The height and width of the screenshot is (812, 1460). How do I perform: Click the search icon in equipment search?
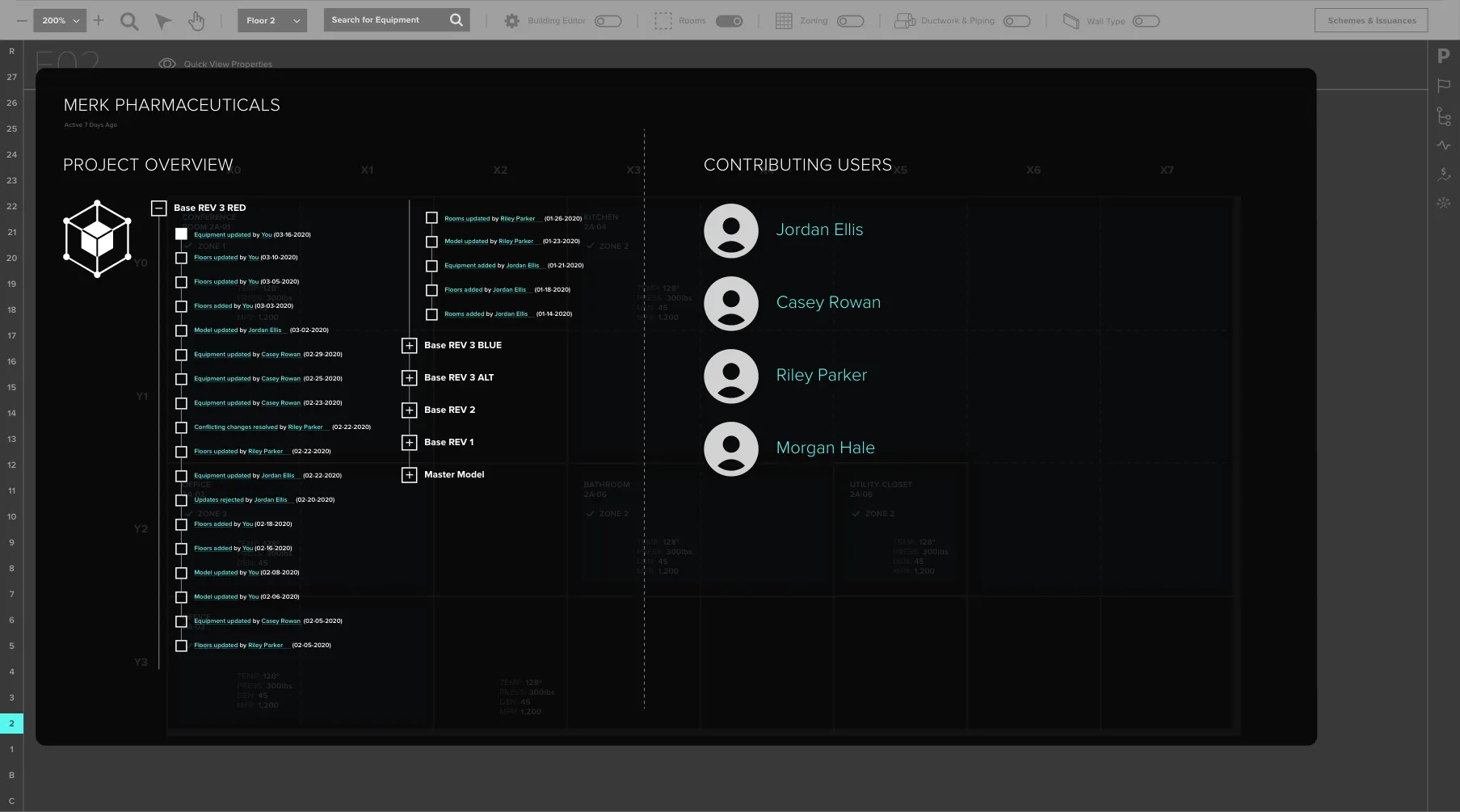point(457,20)
